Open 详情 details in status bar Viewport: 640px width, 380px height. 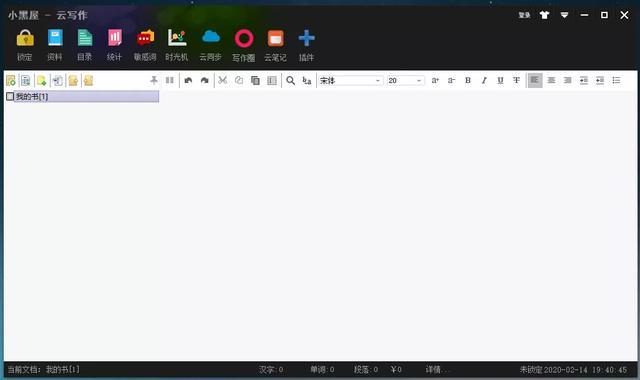[x=436, y=369]
